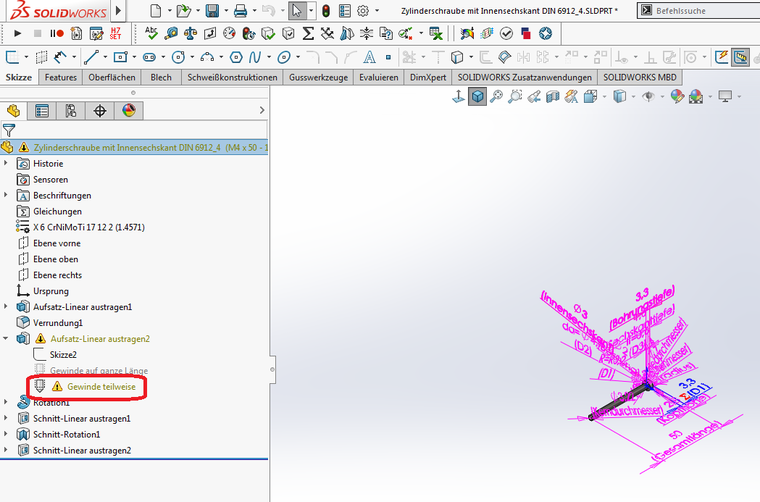
Task: Select the Gewinde teilweise tree item
Action: click(101, 387)
